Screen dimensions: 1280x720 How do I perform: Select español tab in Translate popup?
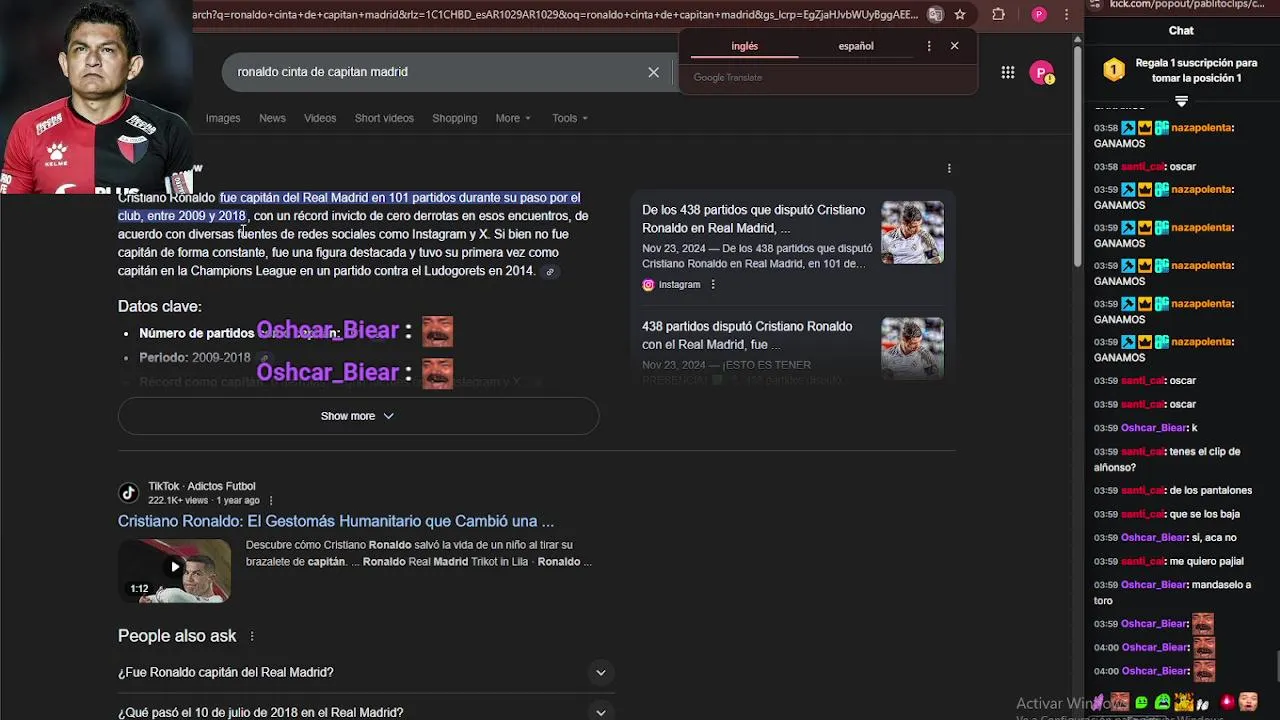pos(856,46)
